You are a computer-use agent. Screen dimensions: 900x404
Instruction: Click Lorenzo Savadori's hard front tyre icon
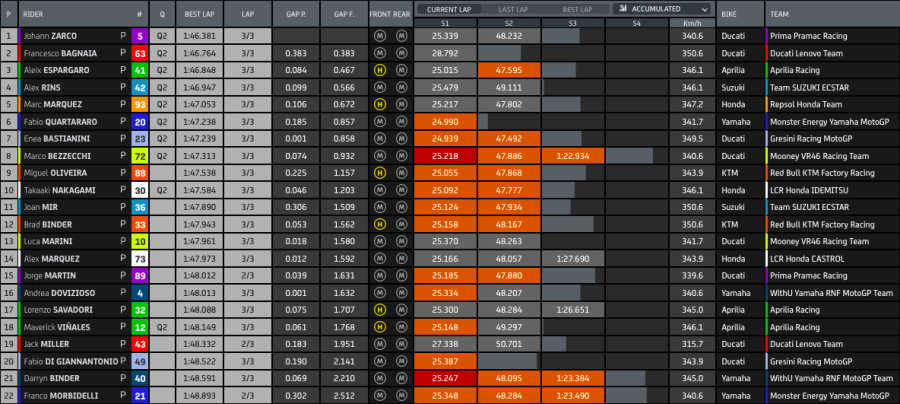point(379,310)
